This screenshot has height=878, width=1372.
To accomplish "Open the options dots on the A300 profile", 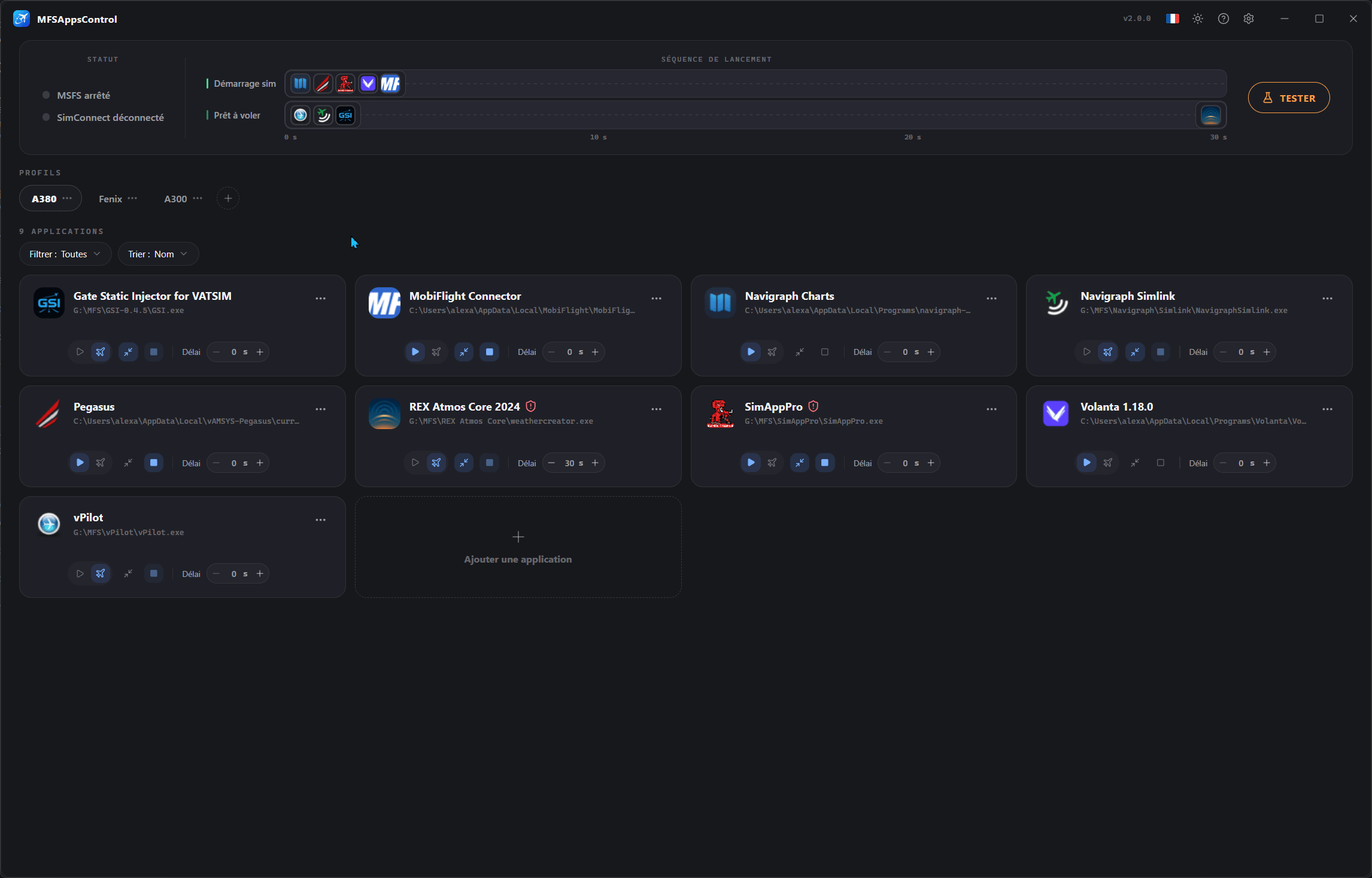I will pyautogui.click(x=198, y=198).
